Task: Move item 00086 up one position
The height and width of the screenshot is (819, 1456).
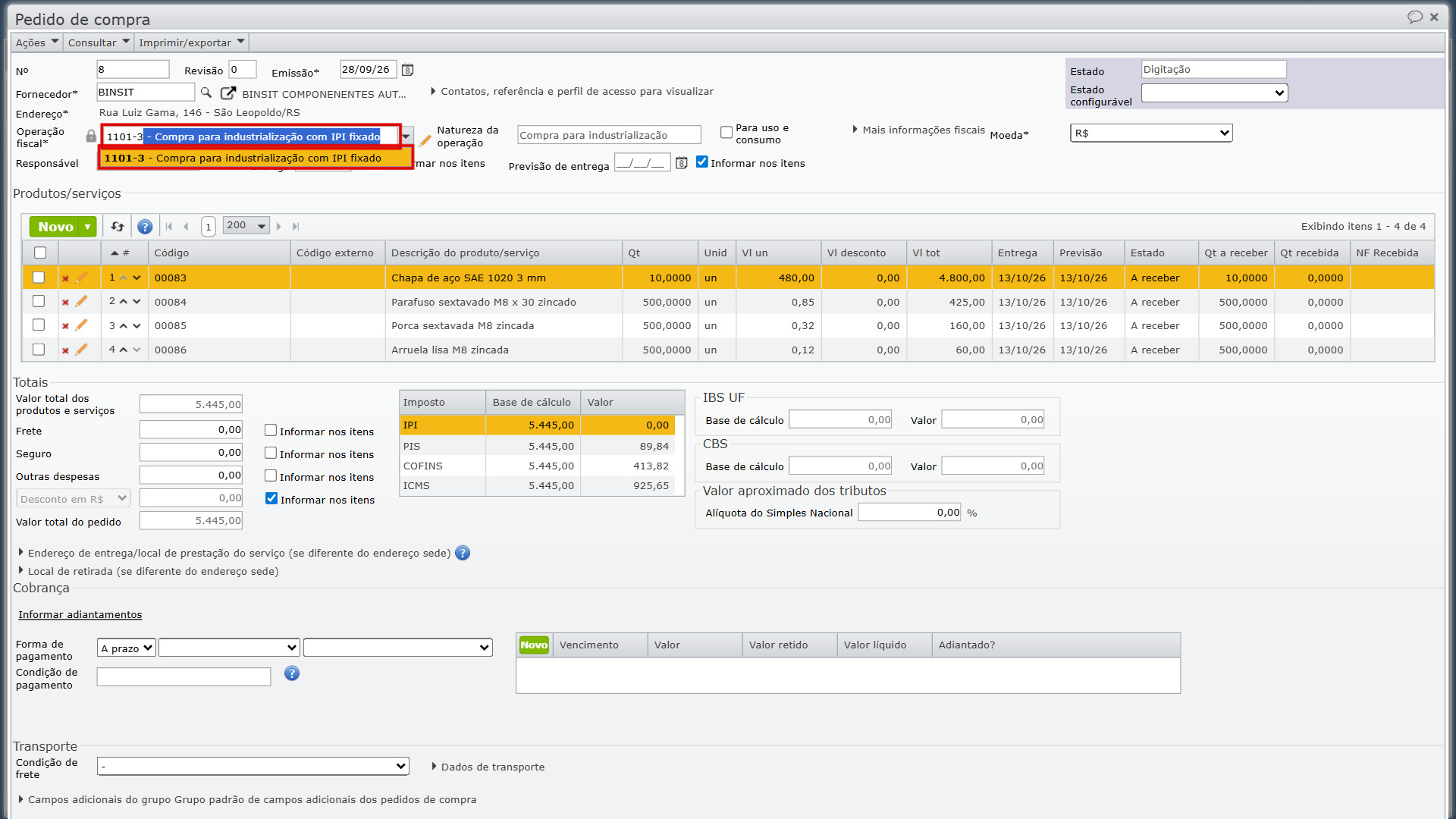Action: tap(124, 350)
